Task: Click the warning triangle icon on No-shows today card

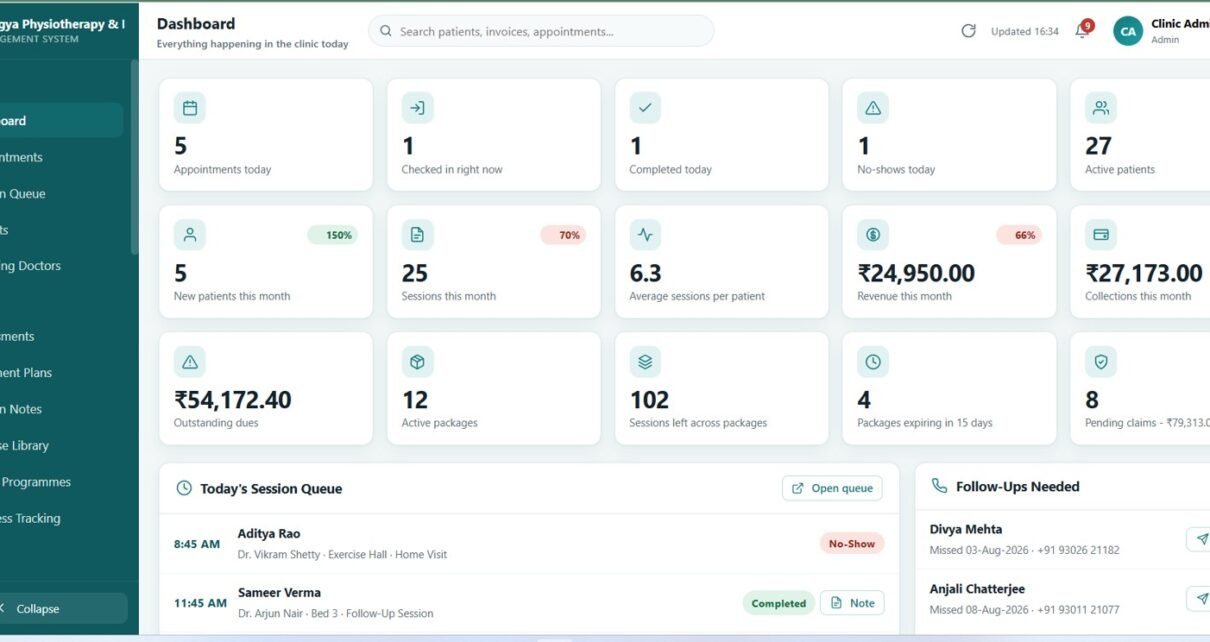Action: pyautogui.click(x=873, y=108)
